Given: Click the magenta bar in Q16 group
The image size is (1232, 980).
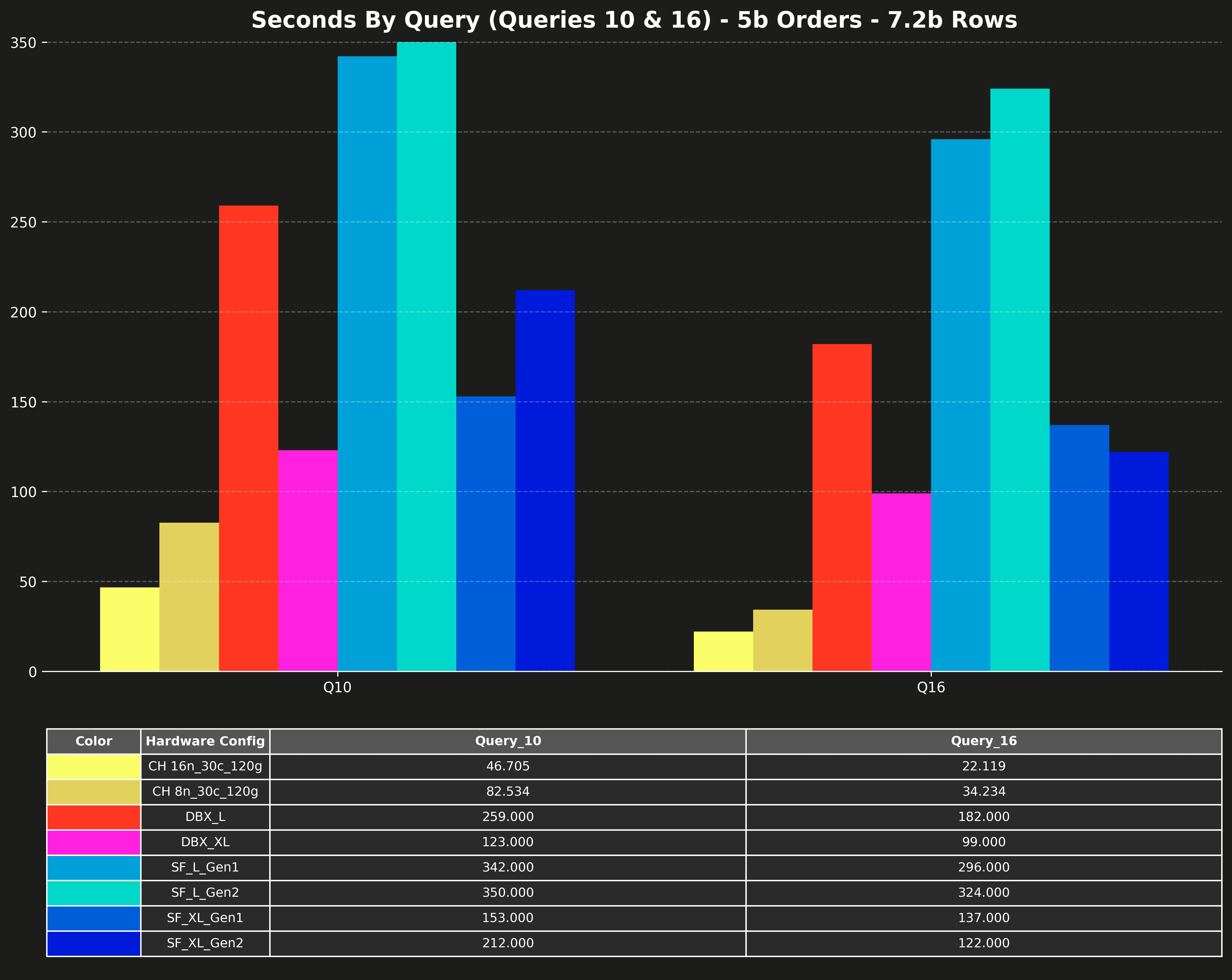Looking at the screenshot, I should [901, 582].
